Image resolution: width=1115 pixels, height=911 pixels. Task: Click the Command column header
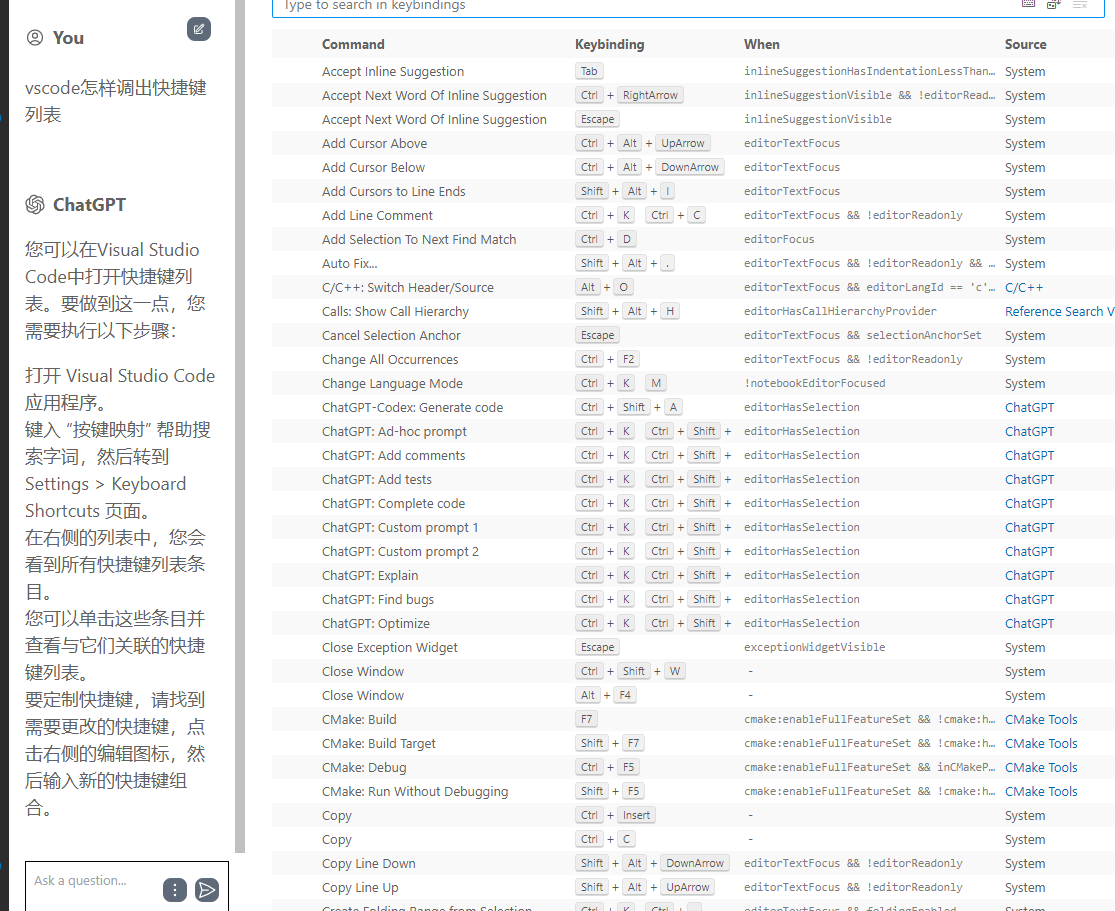(353, 44)
